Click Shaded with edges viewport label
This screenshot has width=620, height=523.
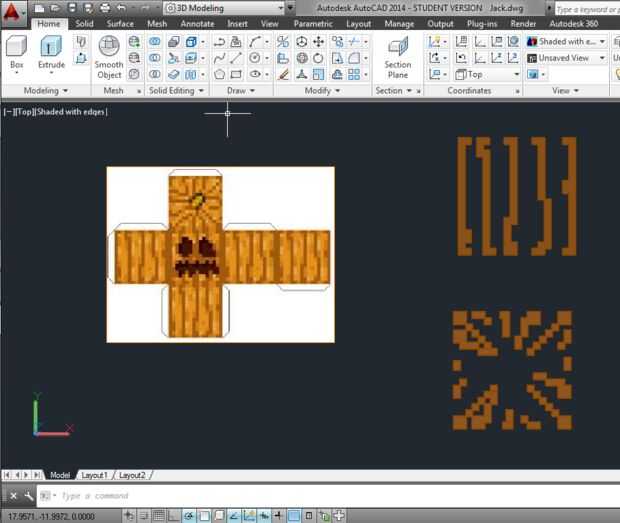tap(71, 112)
